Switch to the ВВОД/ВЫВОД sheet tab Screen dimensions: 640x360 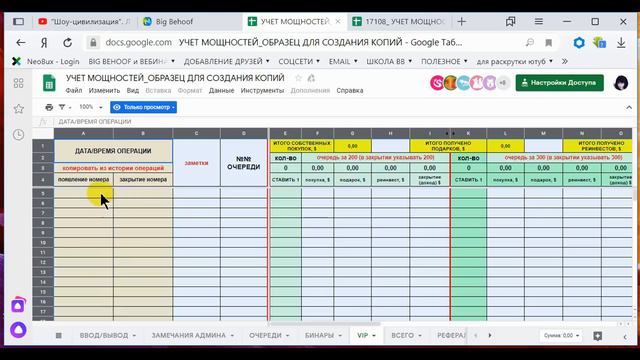pos(104,335)
